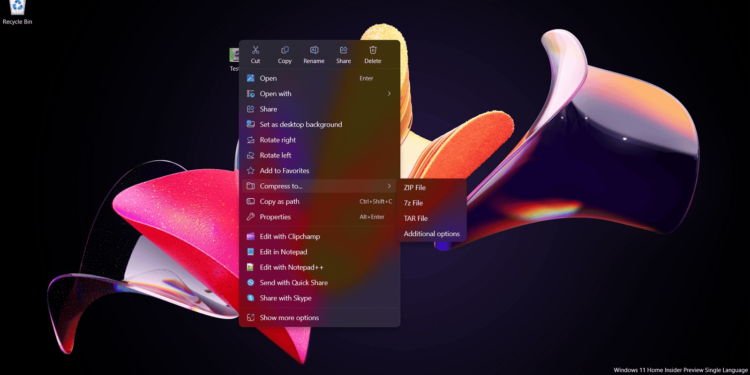
Task: Select Copy as path
Action: tap(320, 201)
